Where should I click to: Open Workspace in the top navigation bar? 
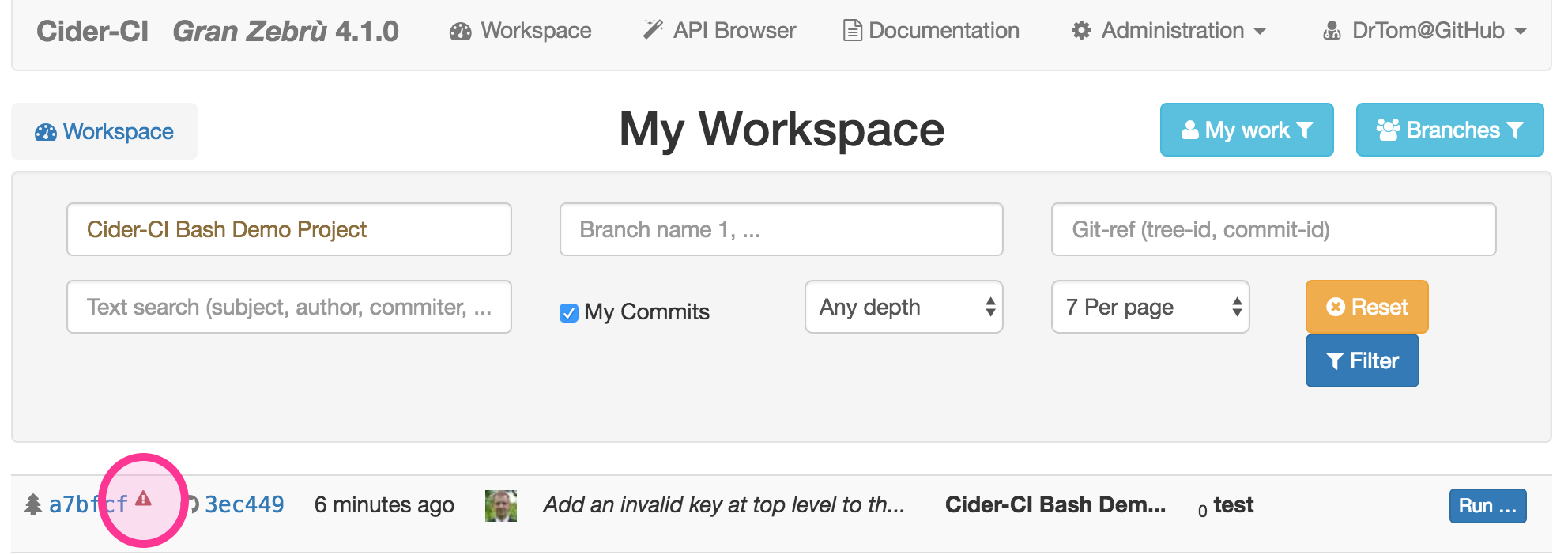[520, 31]
